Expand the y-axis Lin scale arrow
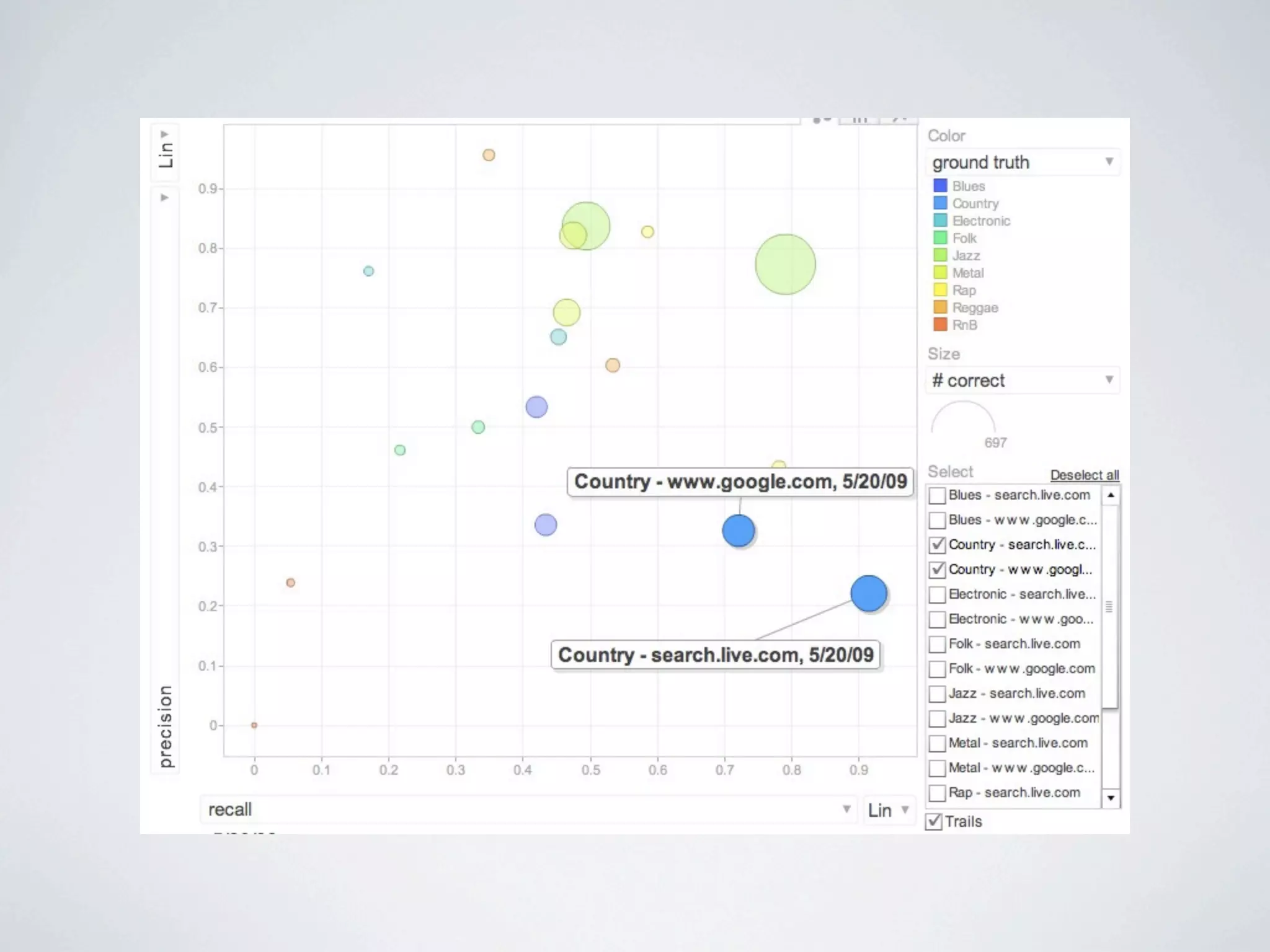Image resolution: width=1270 pixels, height=952 pixels. coord(164,134)
